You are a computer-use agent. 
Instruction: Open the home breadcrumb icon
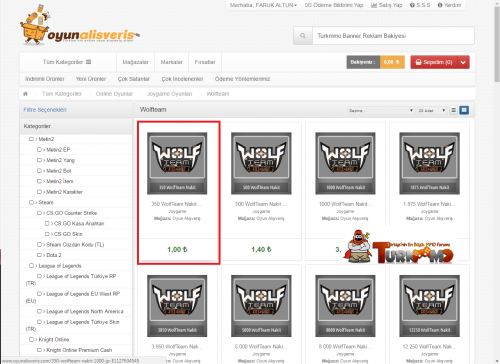(x=25, y=94)
